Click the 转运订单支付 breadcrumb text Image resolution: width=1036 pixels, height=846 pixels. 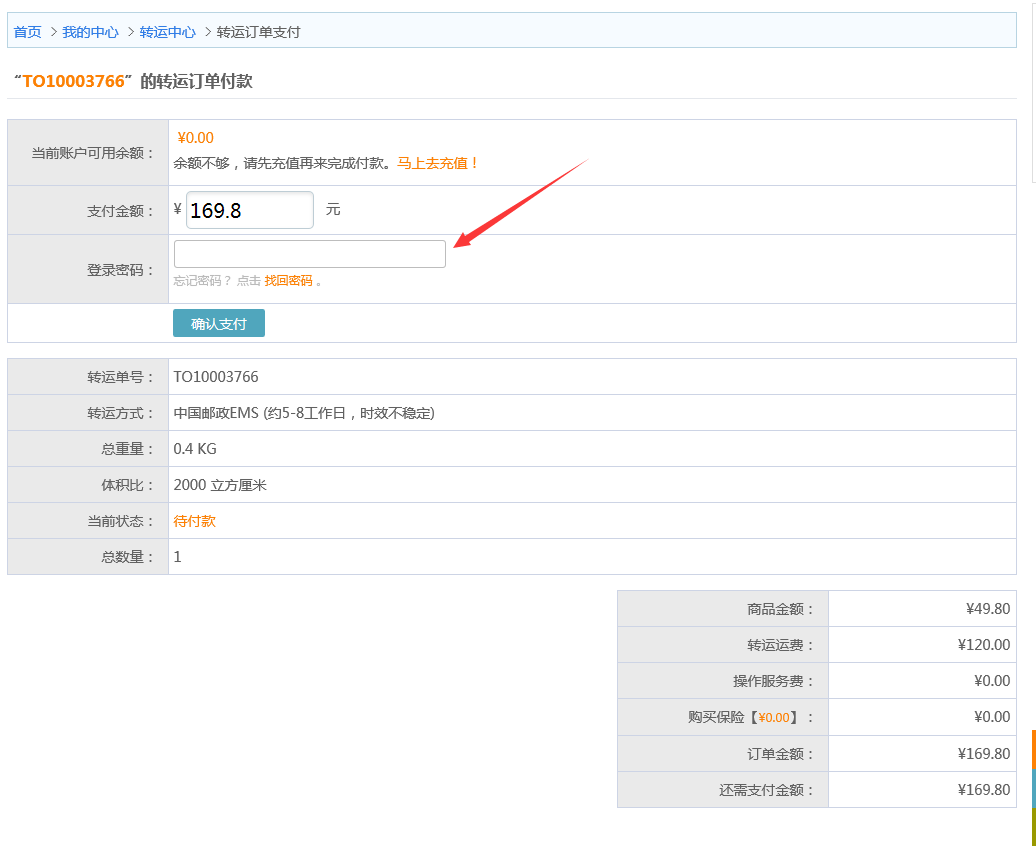tap(258, 32)
